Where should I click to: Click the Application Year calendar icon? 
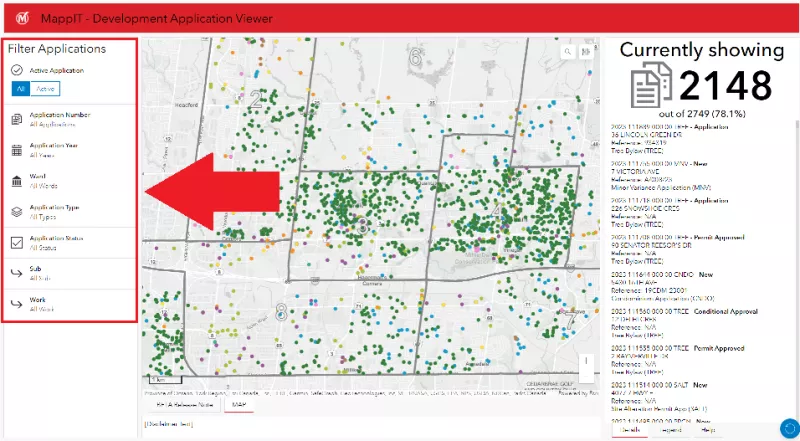tap(17, 150)
